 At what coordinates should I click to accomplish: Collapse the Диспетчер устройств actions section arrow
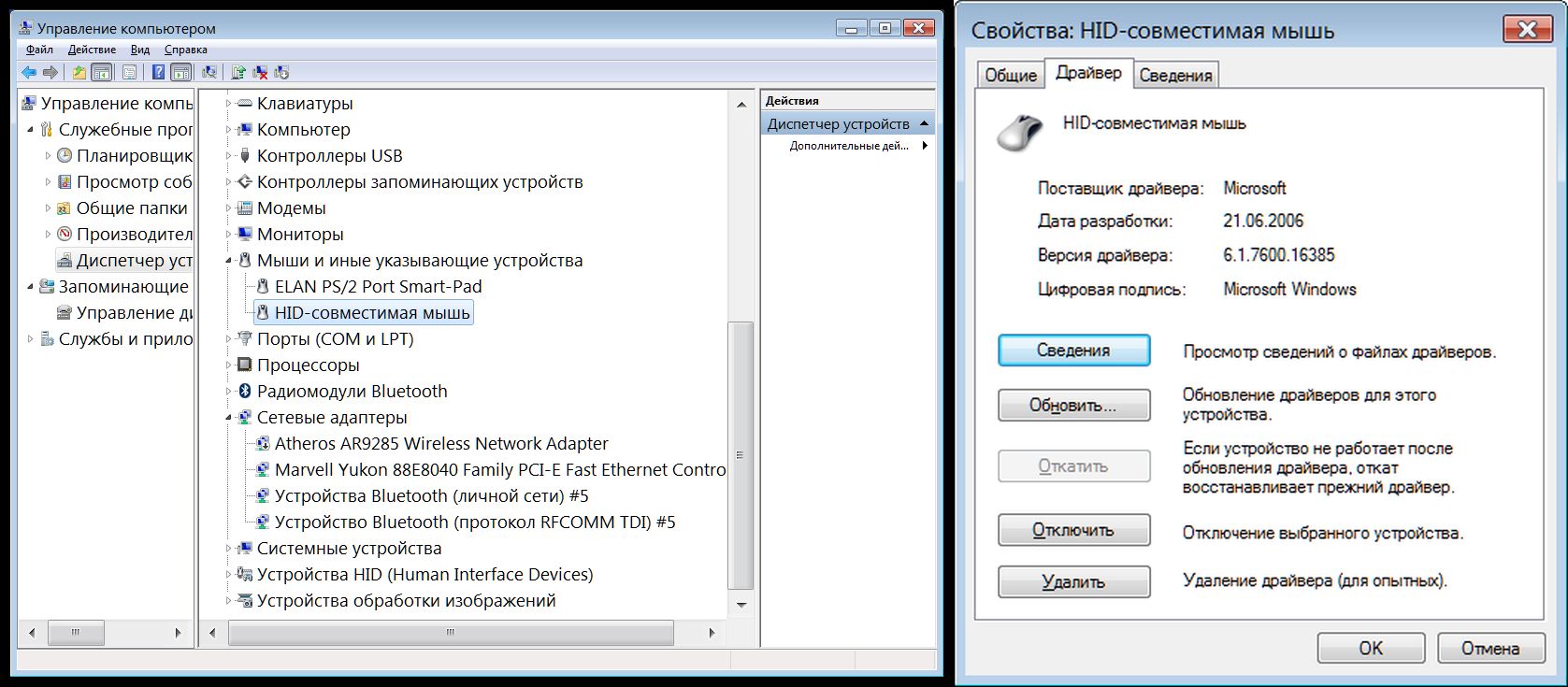(924, 123)
